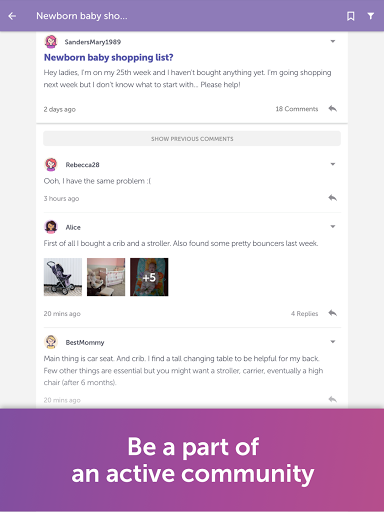Image resolution: width=384 pixels, height=512 pixels.
Task: Click Show Previous Comments button
Action: pyautogui.click(x=192, y=139)
